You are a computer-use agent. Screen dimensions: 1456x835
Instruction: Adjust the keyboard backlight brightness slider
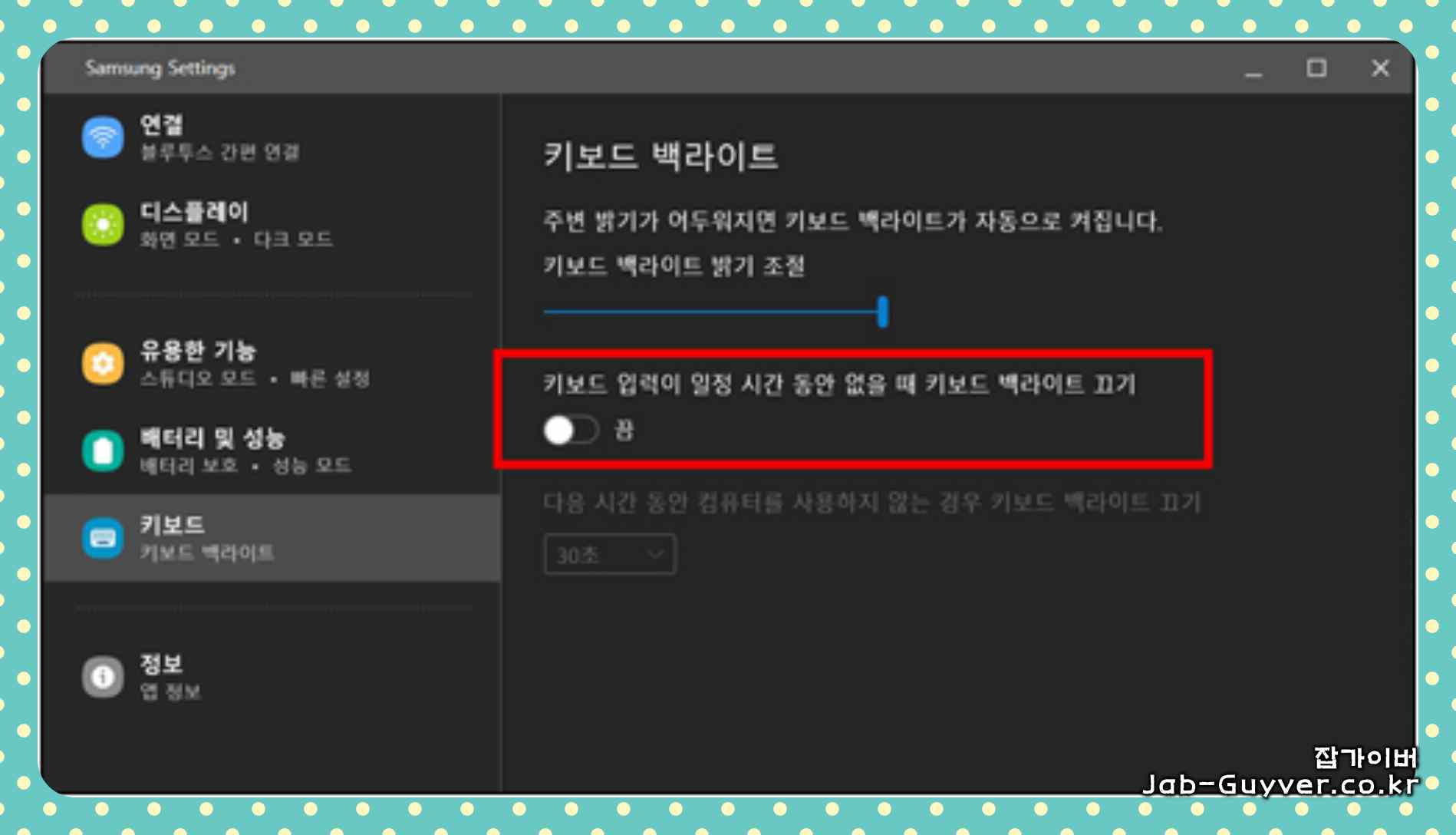click(x=883, y=310)
